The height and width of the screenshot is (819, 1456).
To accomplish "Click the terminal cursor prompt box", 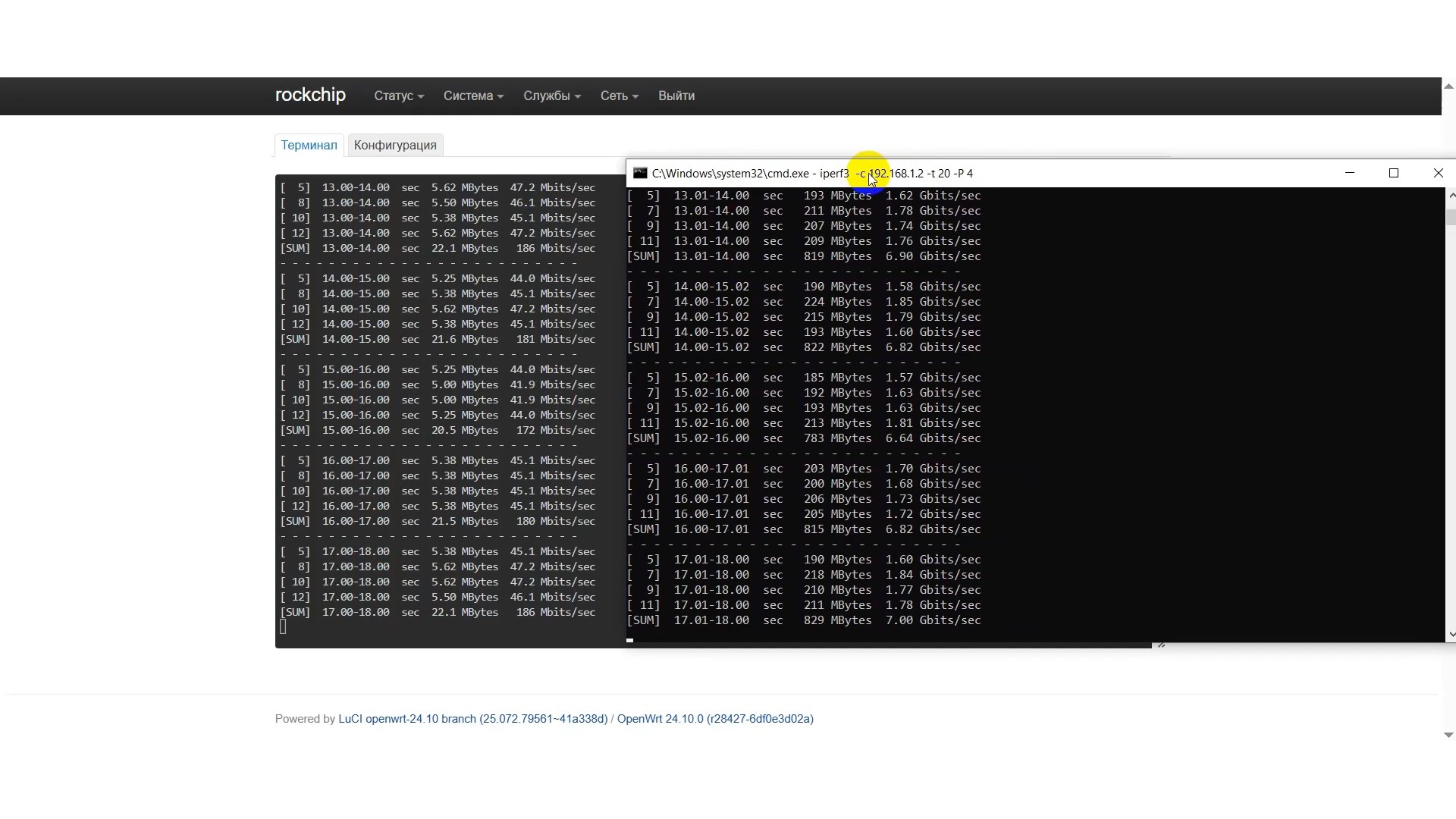I will tap(284, 626).
